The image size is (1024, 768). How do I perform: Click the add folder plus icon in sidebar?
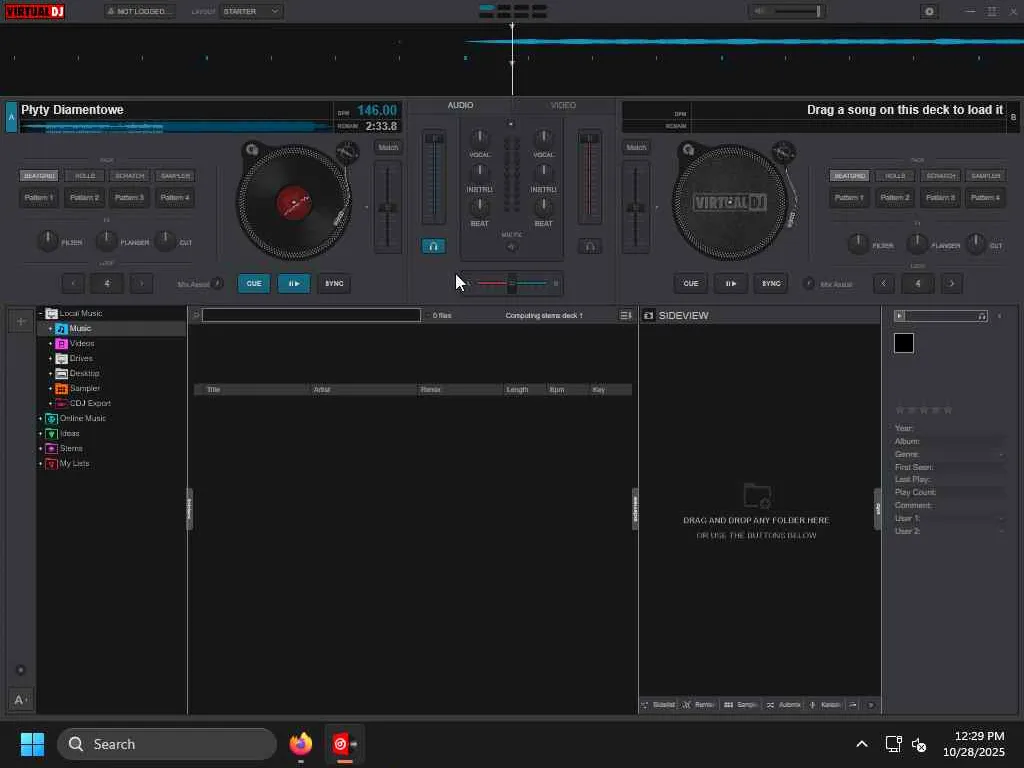point(21,321)
